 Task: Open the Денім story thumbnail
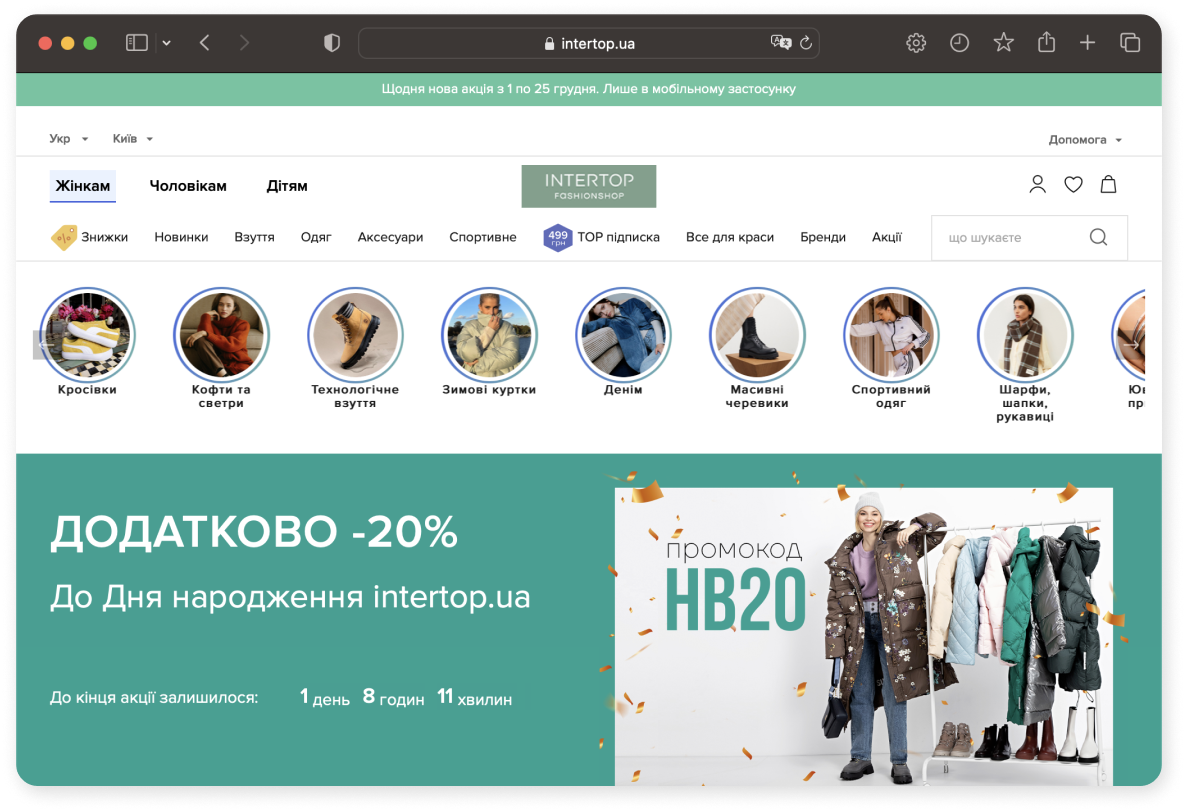(x=622, y=335)
